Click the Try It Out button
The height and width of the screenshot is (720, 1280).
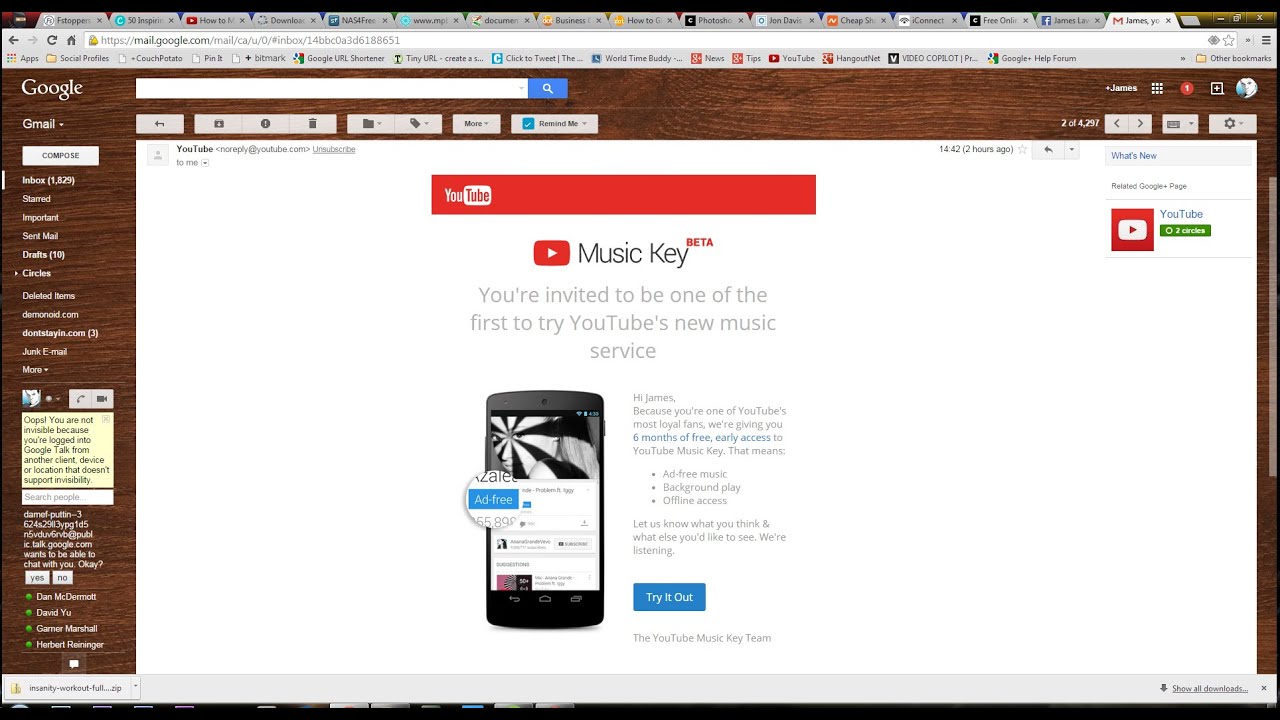coord(669,597)
